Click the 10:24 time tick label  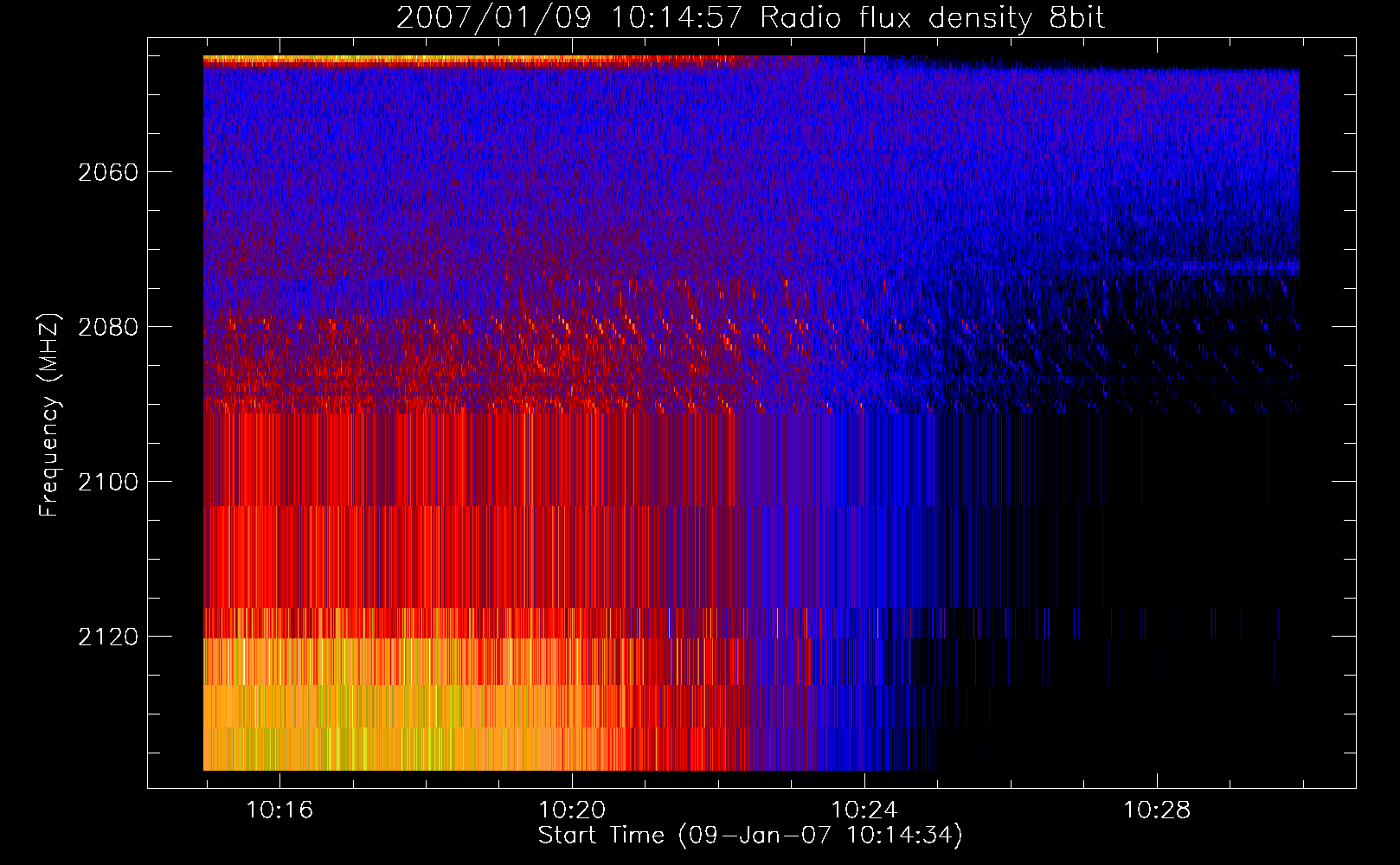point(864,811)
